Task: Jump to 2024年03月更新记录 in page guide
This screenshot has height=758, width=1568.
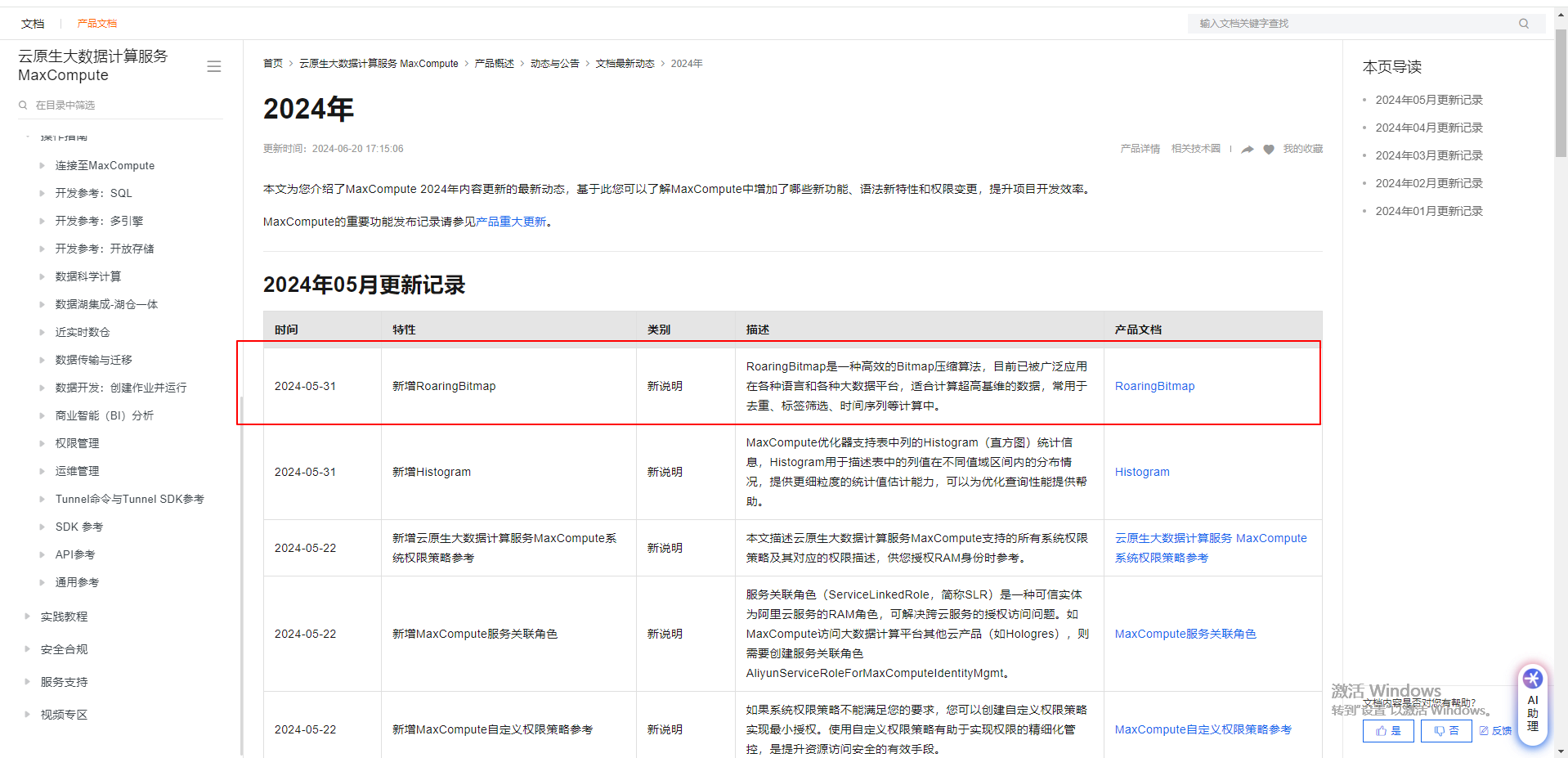Action: (1429, 155)
